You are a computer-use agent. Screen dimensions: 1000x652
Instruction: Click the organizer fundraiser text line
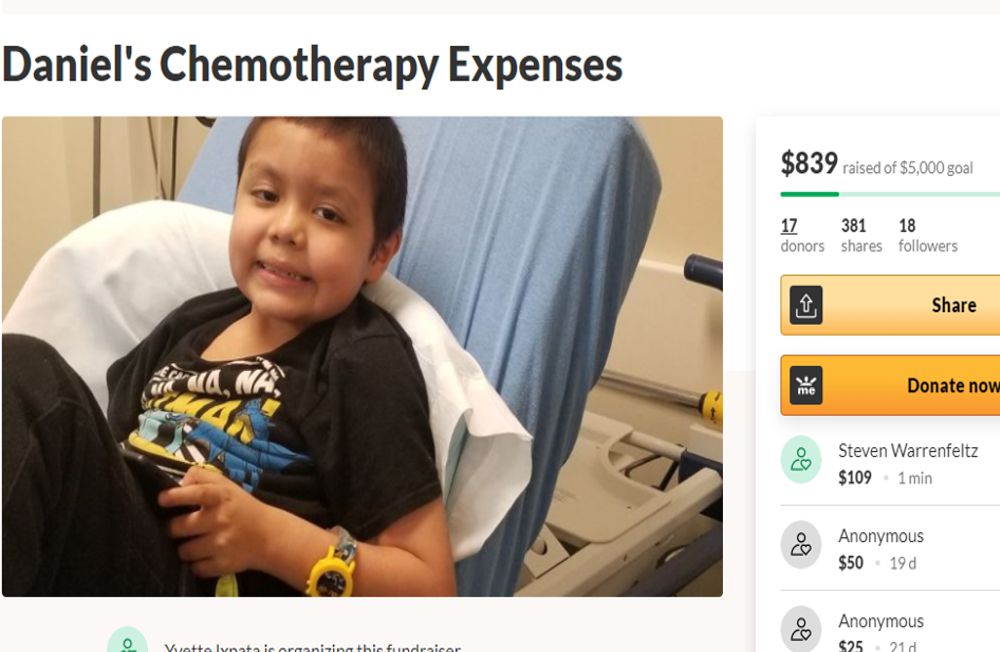pos(312,647)
